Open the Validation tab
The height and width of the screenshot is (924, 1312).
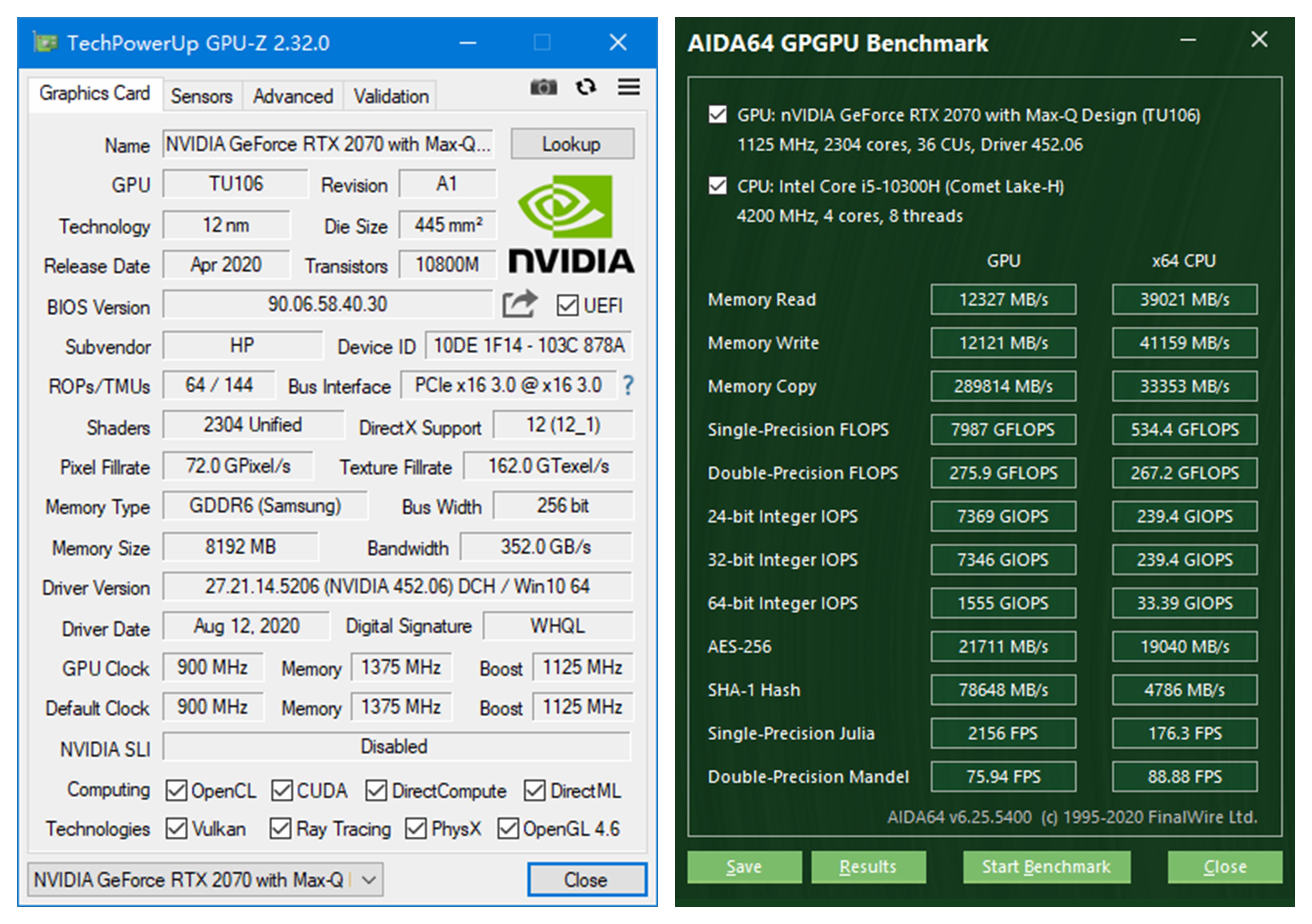tap(391, 96)
